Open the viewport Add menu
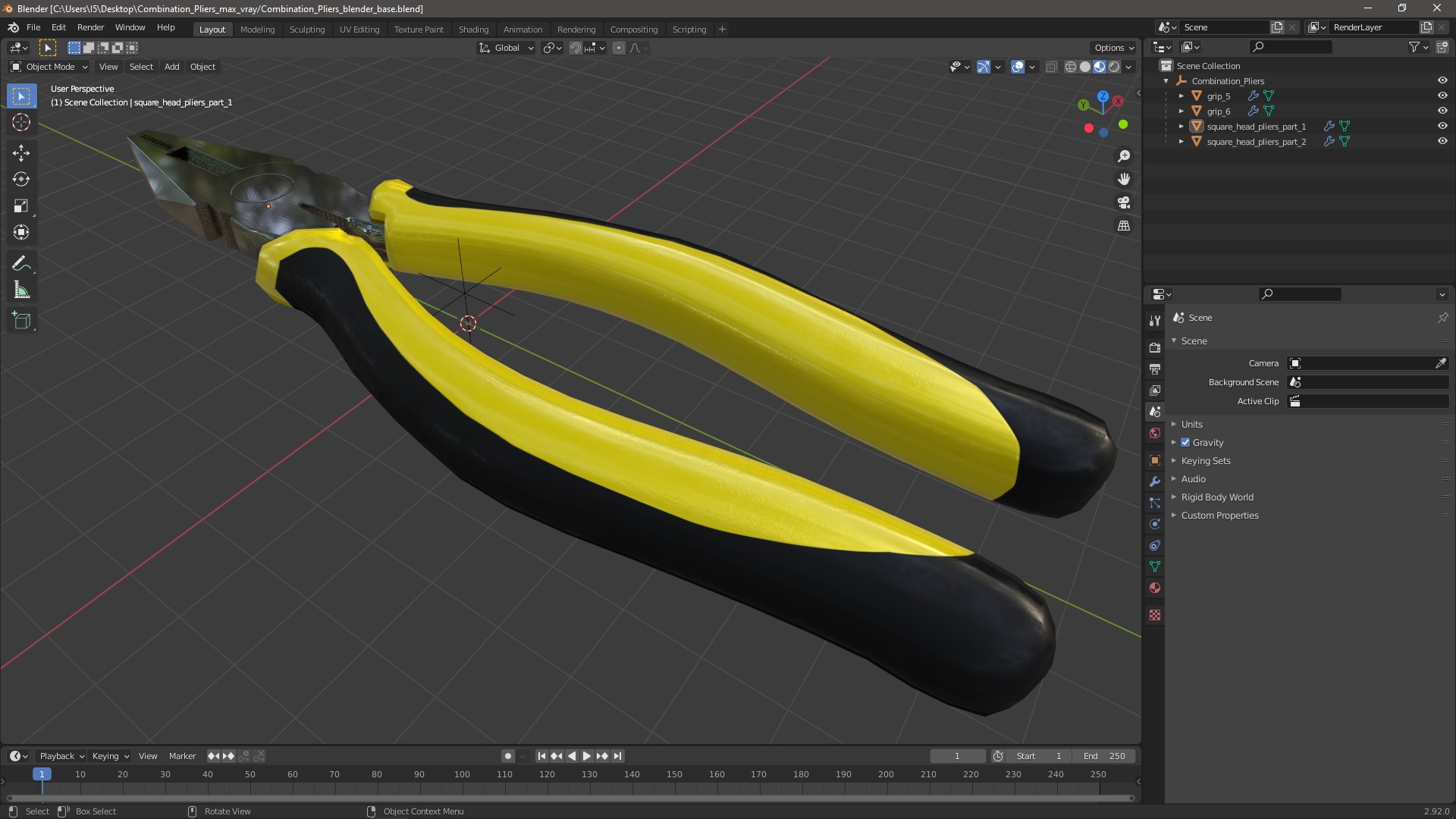Viewport: 1456px width, 819px height. pos(172,67)
